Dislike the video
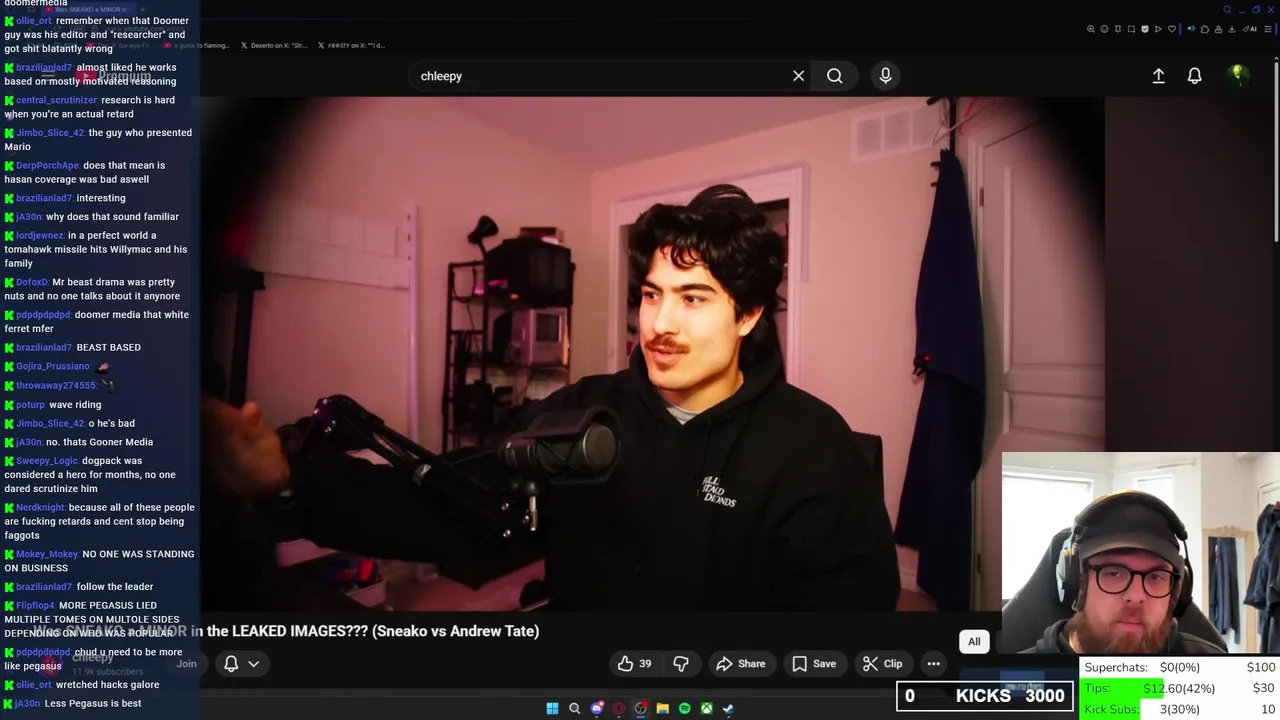This screenshot has width=1280, height=720. tap(681, 664)
